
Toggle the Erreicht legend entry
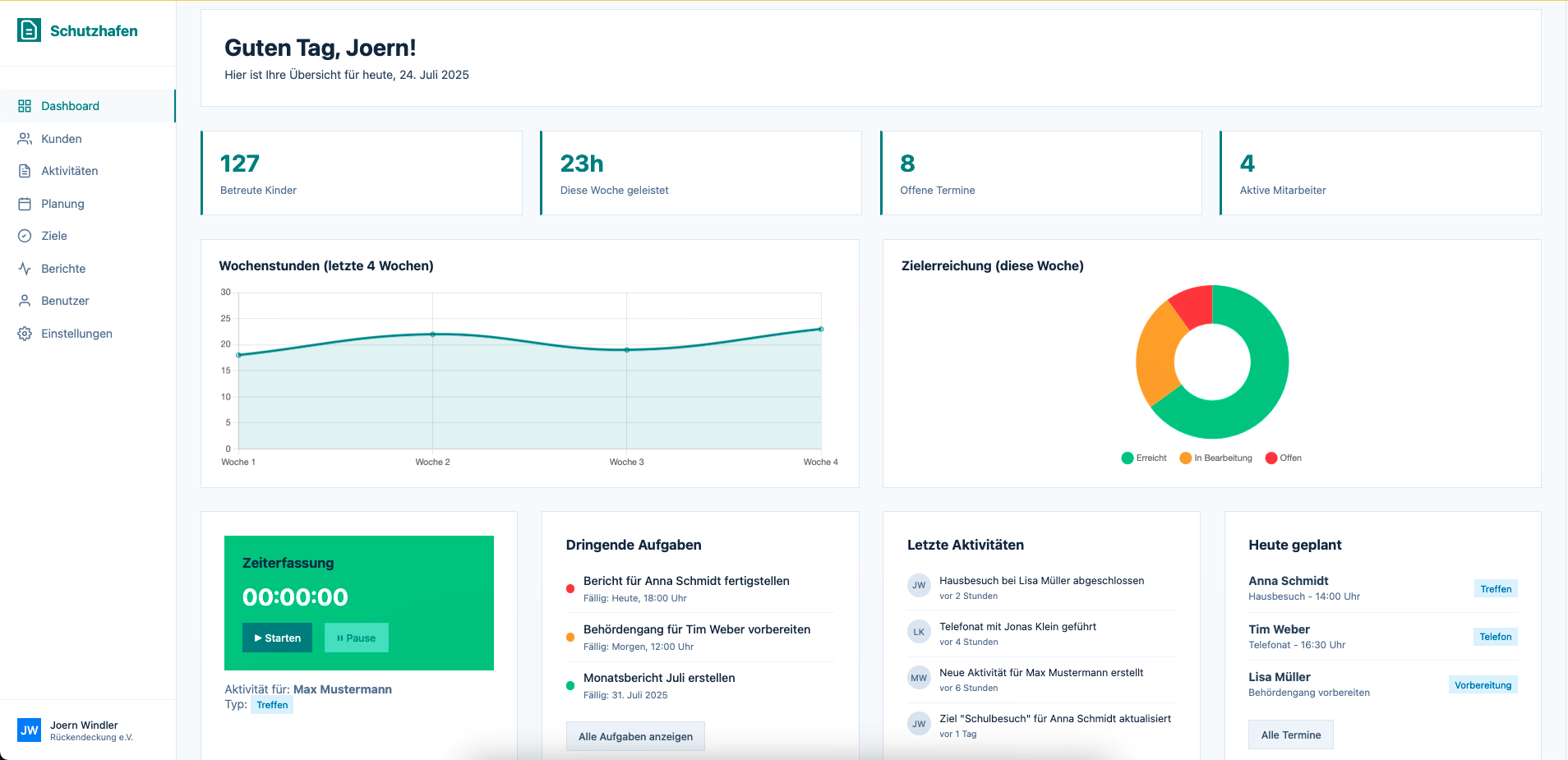point(1144,458)
